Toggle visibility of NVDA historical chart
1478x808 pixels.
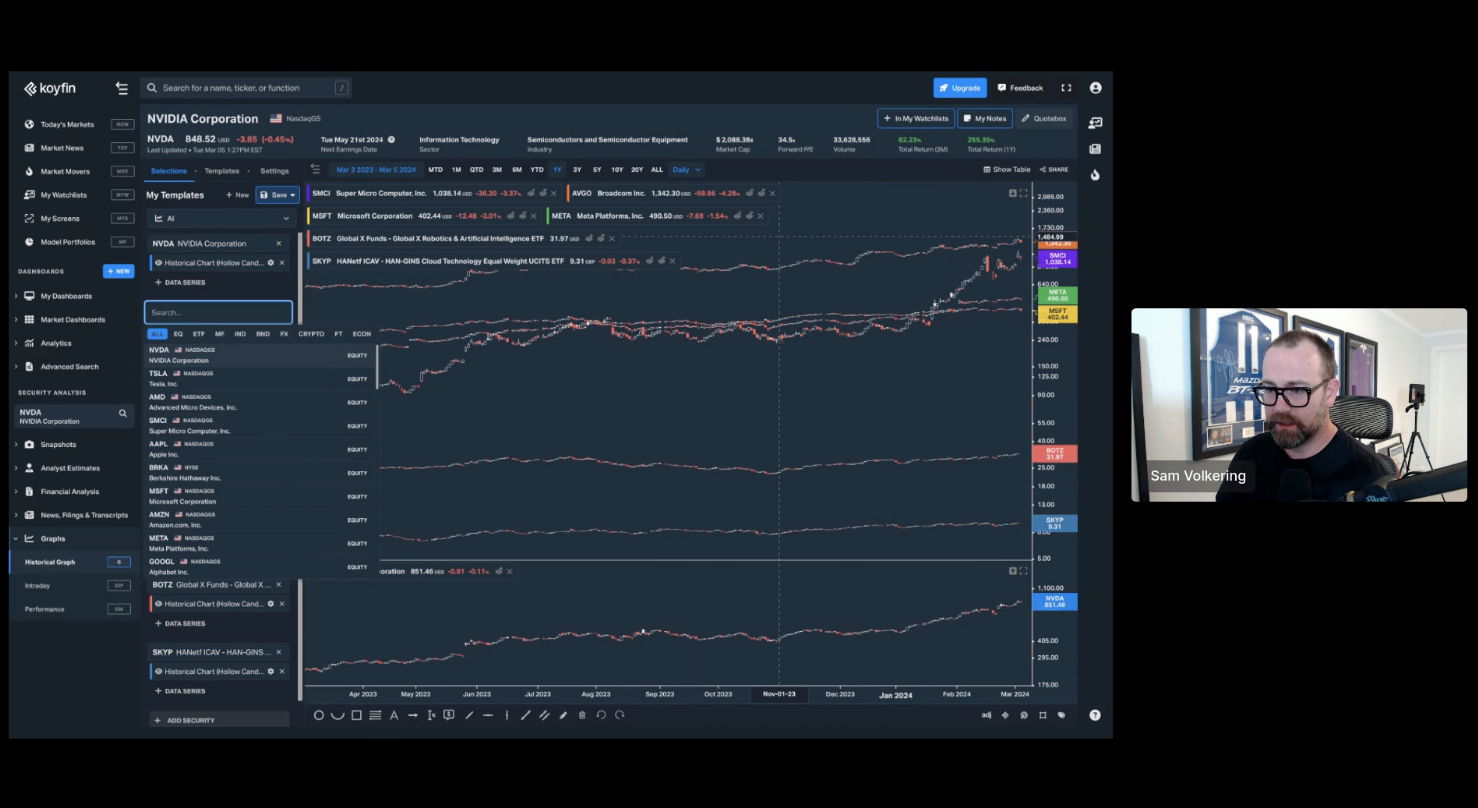[x=158, y=263]
